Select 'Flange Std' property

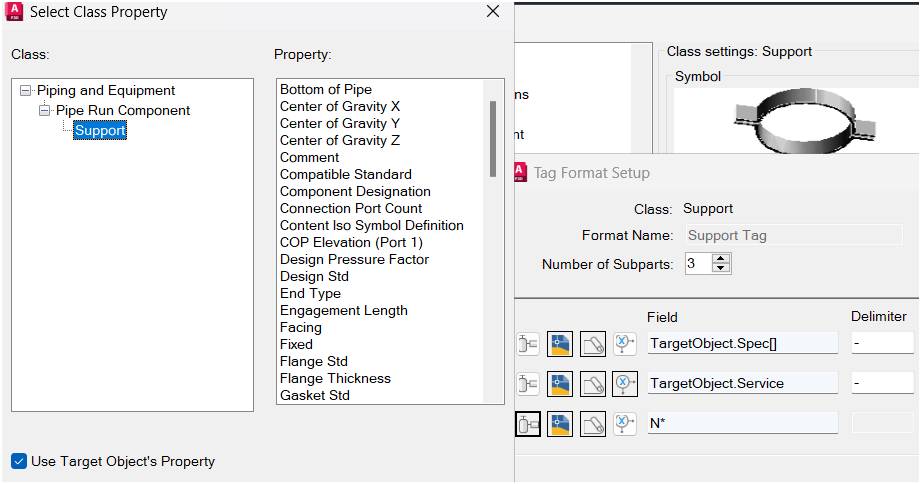[314, 362]
